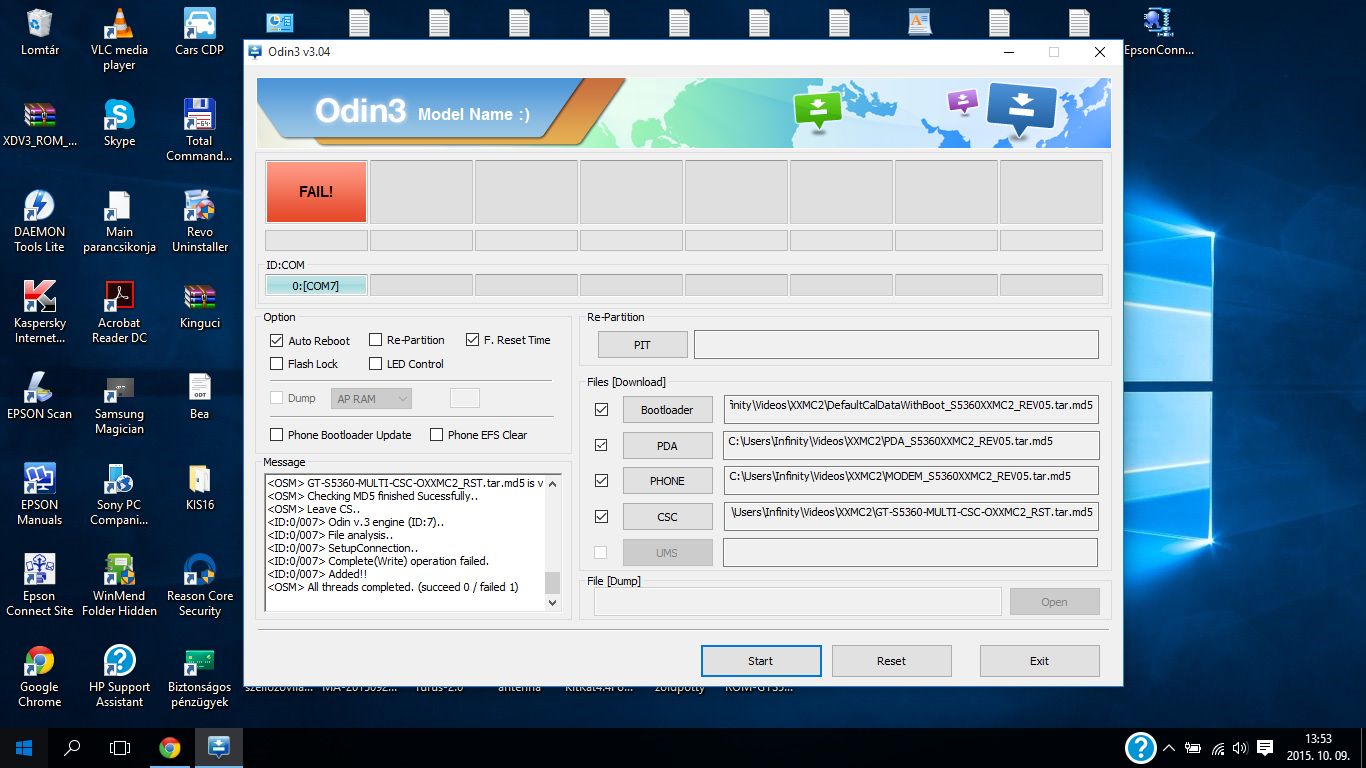
Task: Open the KIS16 folder icon
Action: pyautogui.click(x=200, y=487)
